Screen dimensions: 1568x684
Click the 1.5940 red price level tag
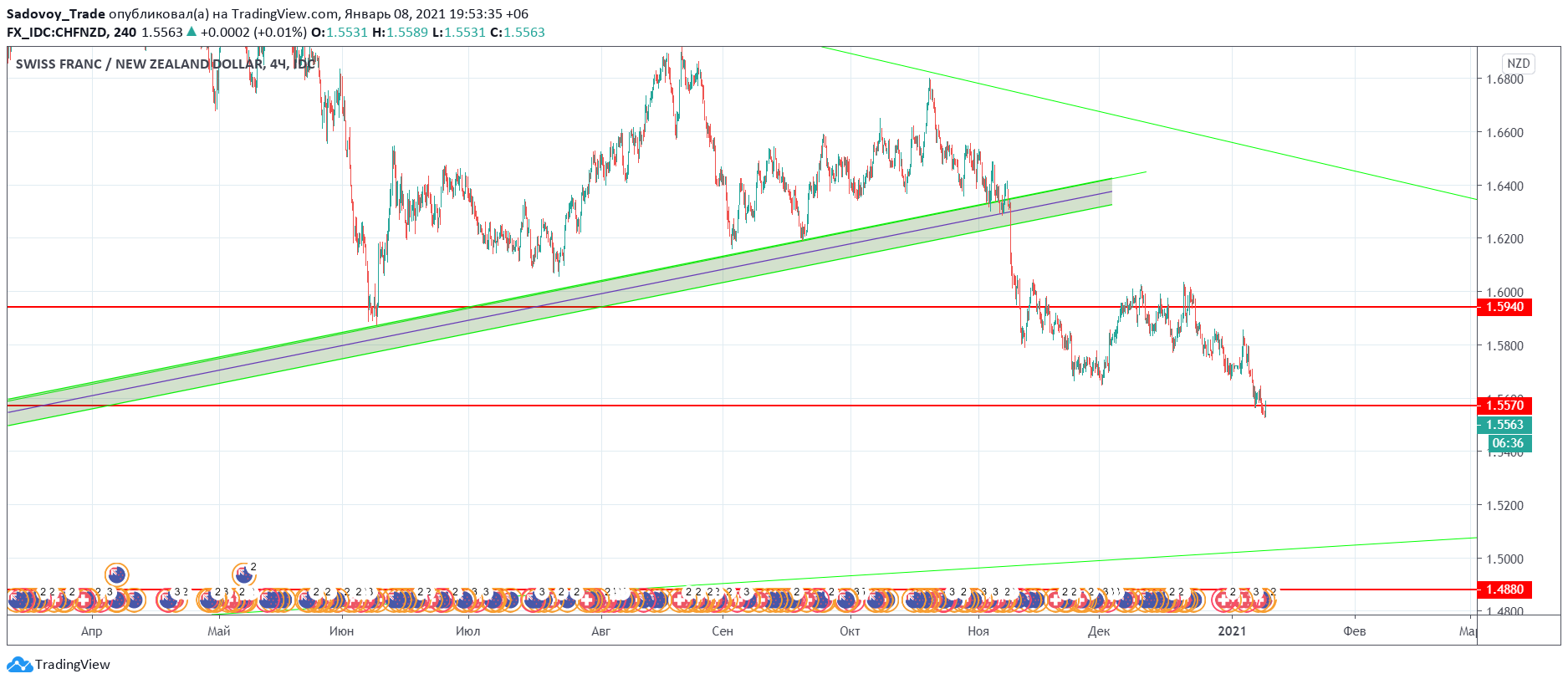coord(1504,307)
